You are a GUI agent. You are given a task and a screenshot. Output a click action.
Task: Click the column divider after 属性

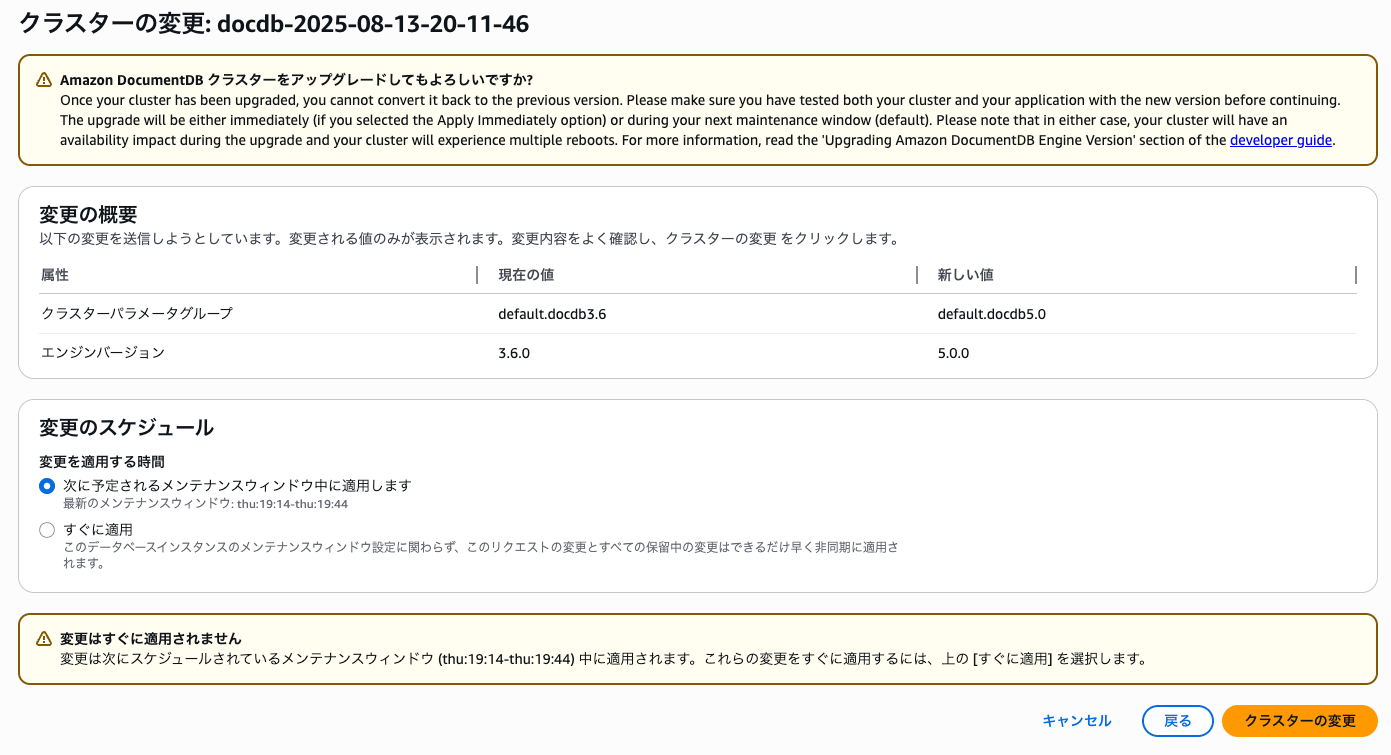[477, 275]
